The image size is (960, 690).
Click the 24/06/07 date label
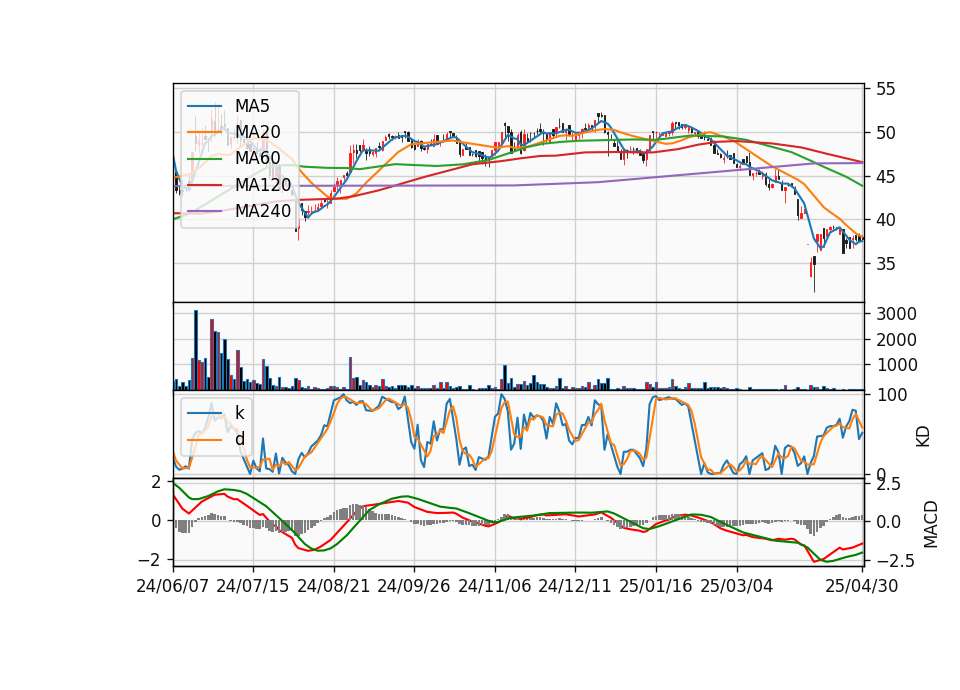[173, 586]
